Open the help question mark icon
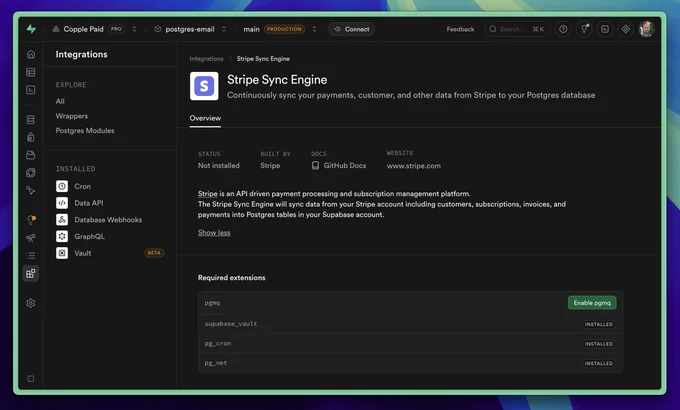This screenshot has width=680, height=410. coord(563,29)
